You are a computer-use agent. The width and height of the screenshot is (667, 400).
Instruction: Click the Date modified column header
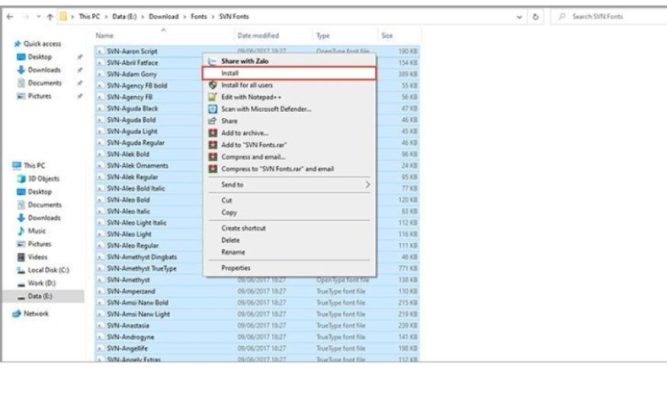(x=260, y=35)
